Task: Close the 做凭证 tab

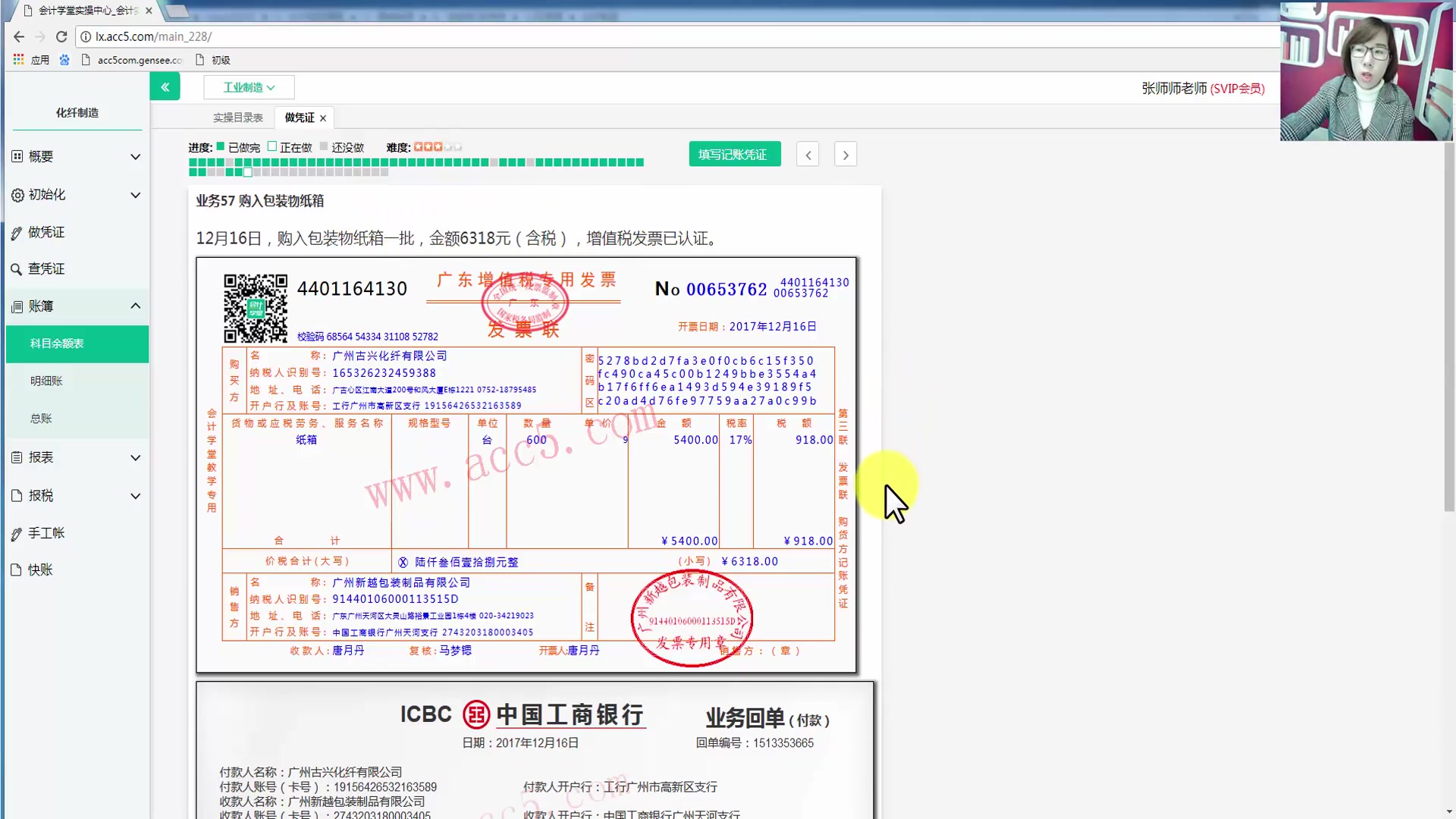Action: [x=323, y=118]
